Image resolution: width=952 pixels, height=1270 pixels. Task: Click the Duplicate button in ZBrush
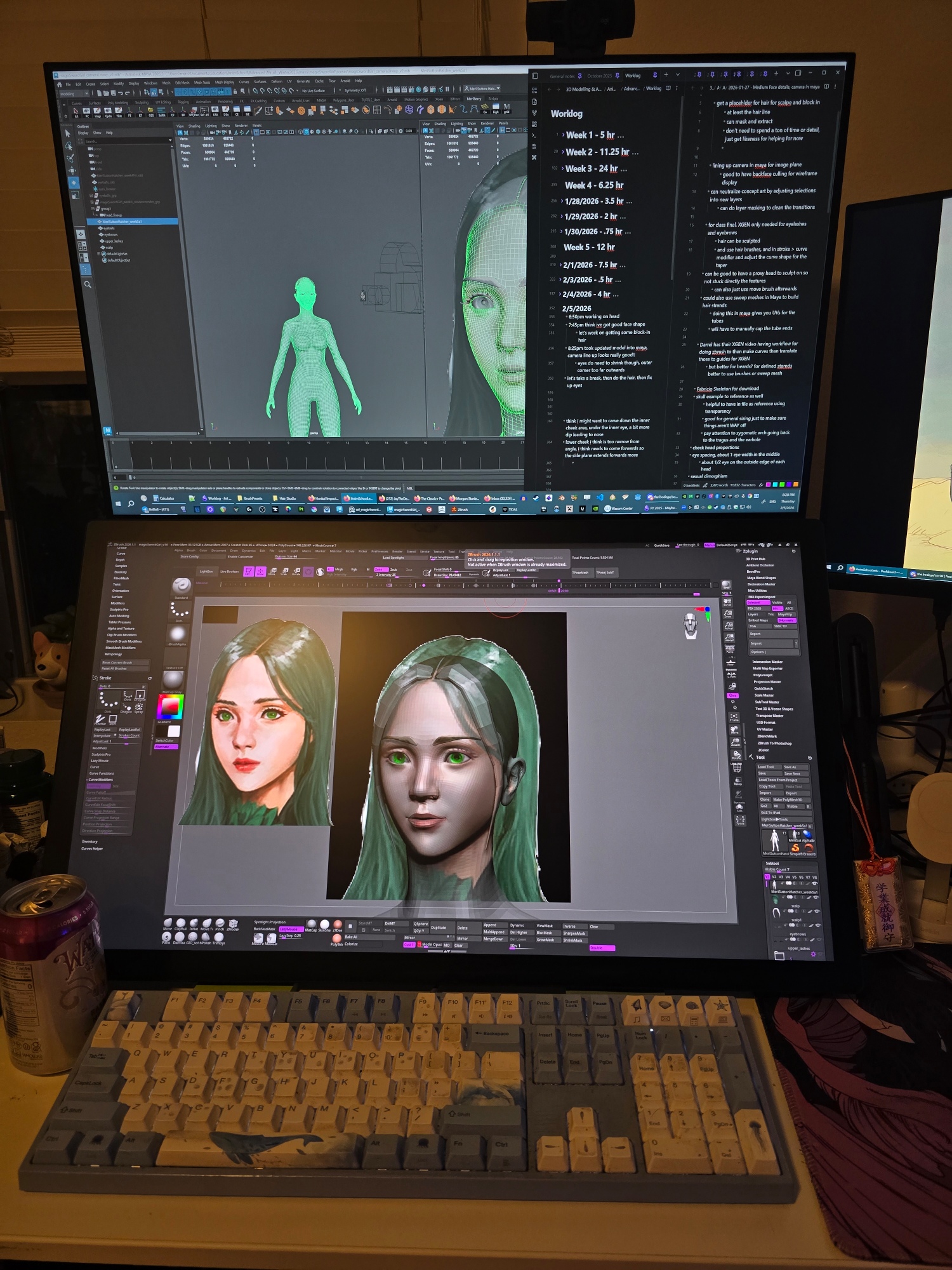(439, 927)
